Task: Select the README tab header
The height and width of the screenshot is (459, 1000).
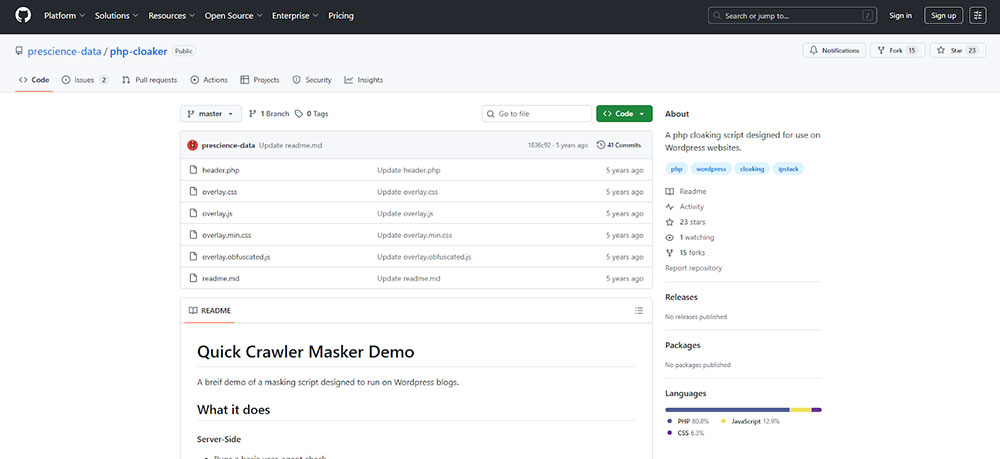Action: point(210,310)
